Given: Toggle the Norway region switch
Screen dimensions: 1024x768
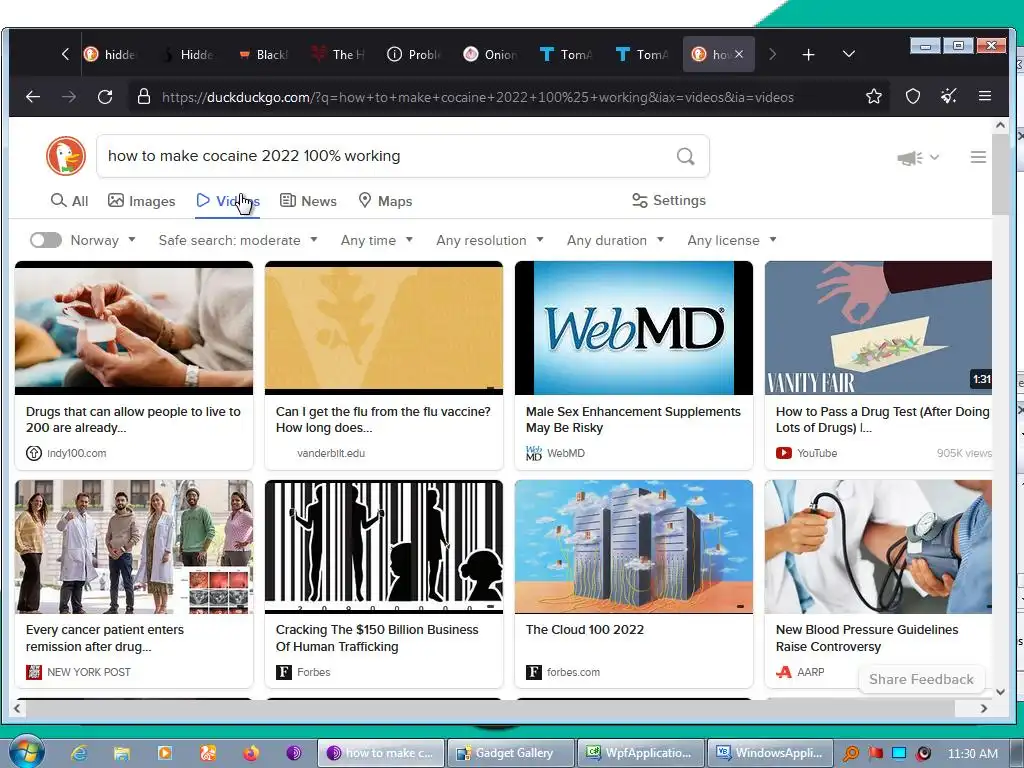Looking at the screenshot, I should 46,240.
